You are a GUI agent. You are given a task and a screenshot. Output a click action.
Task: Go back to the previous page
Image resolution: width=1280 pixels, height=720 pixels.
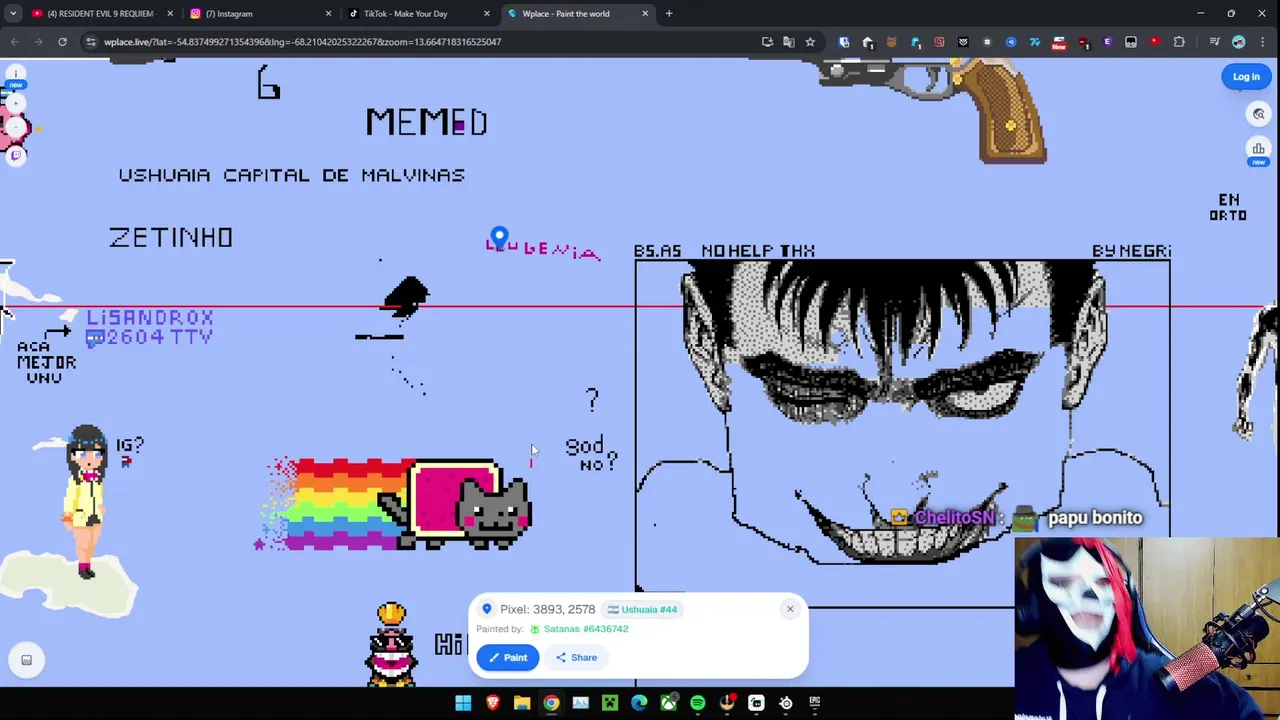click(14, 42)
